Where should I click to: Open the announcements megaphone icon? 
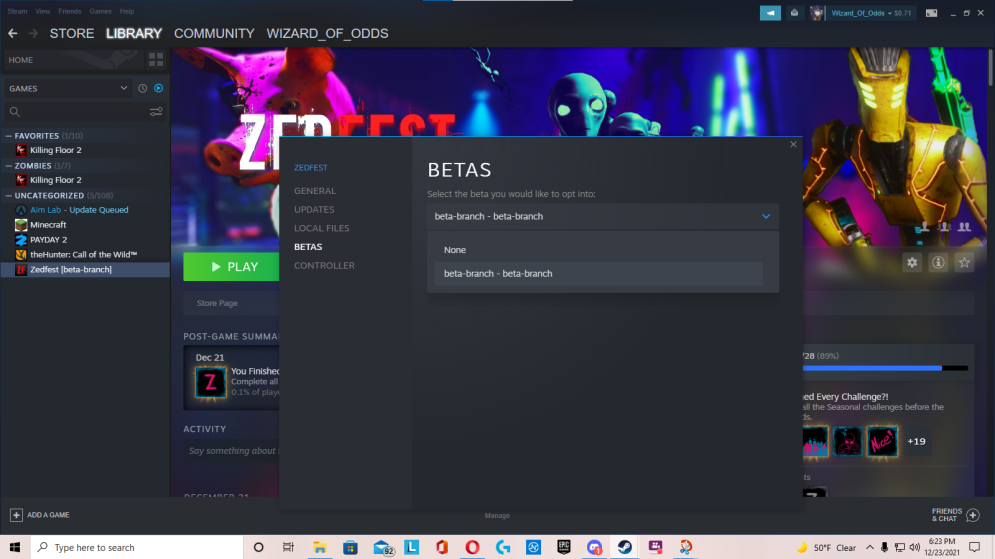770,13
